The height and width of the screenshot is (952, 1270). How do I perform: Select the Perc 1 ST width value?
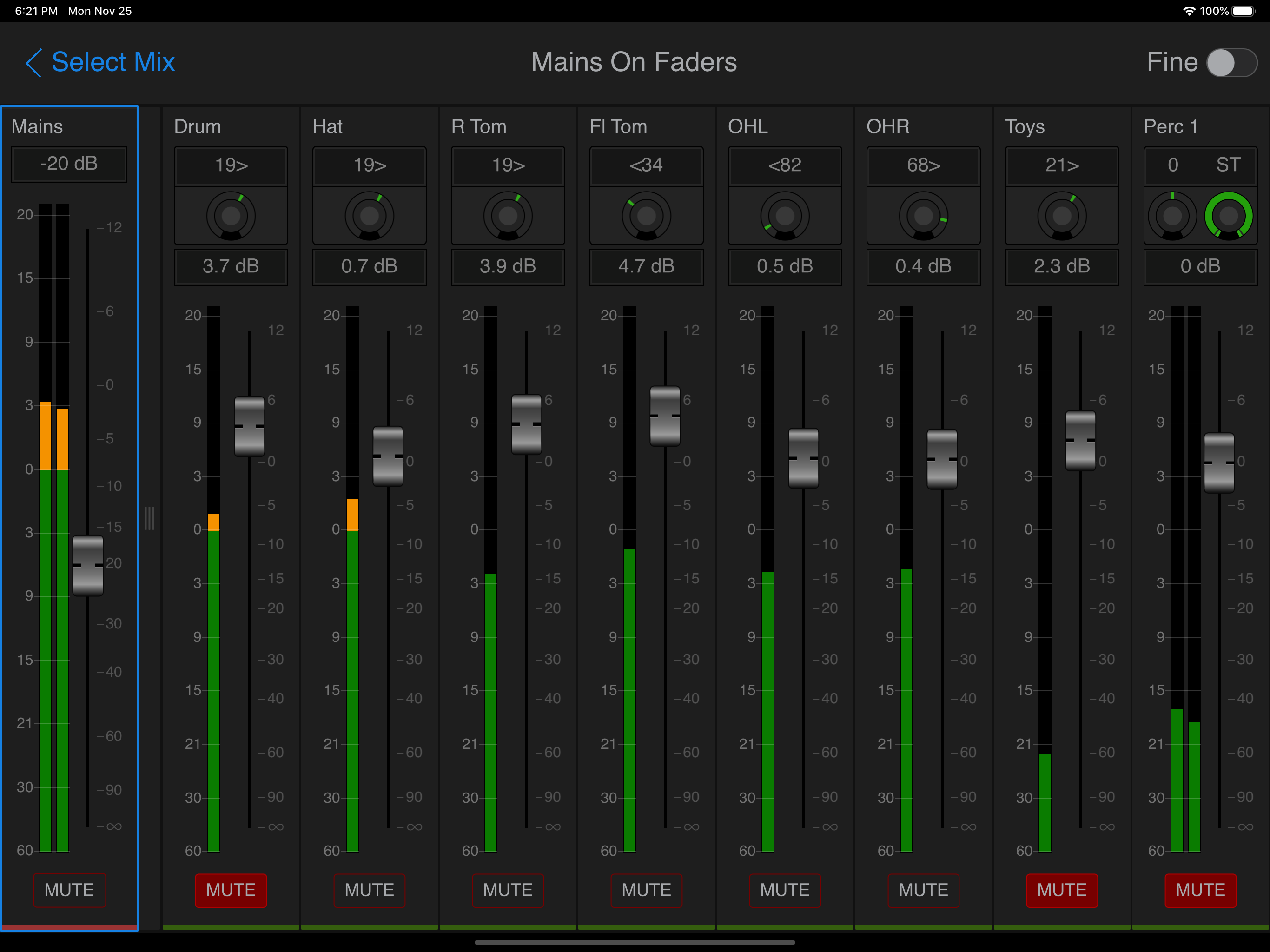point(1229,165)
